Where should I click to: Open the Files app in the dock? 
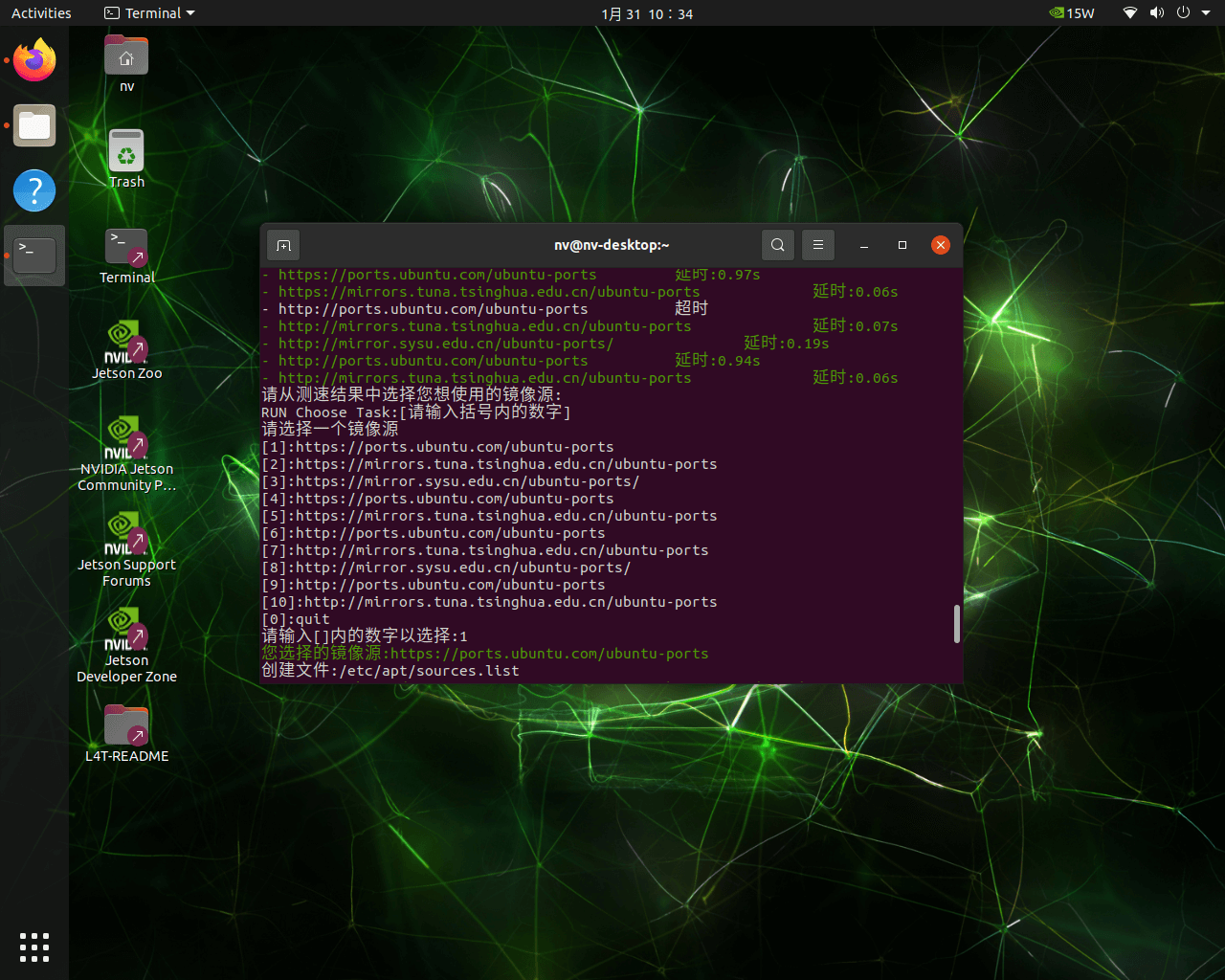(34, 126)
